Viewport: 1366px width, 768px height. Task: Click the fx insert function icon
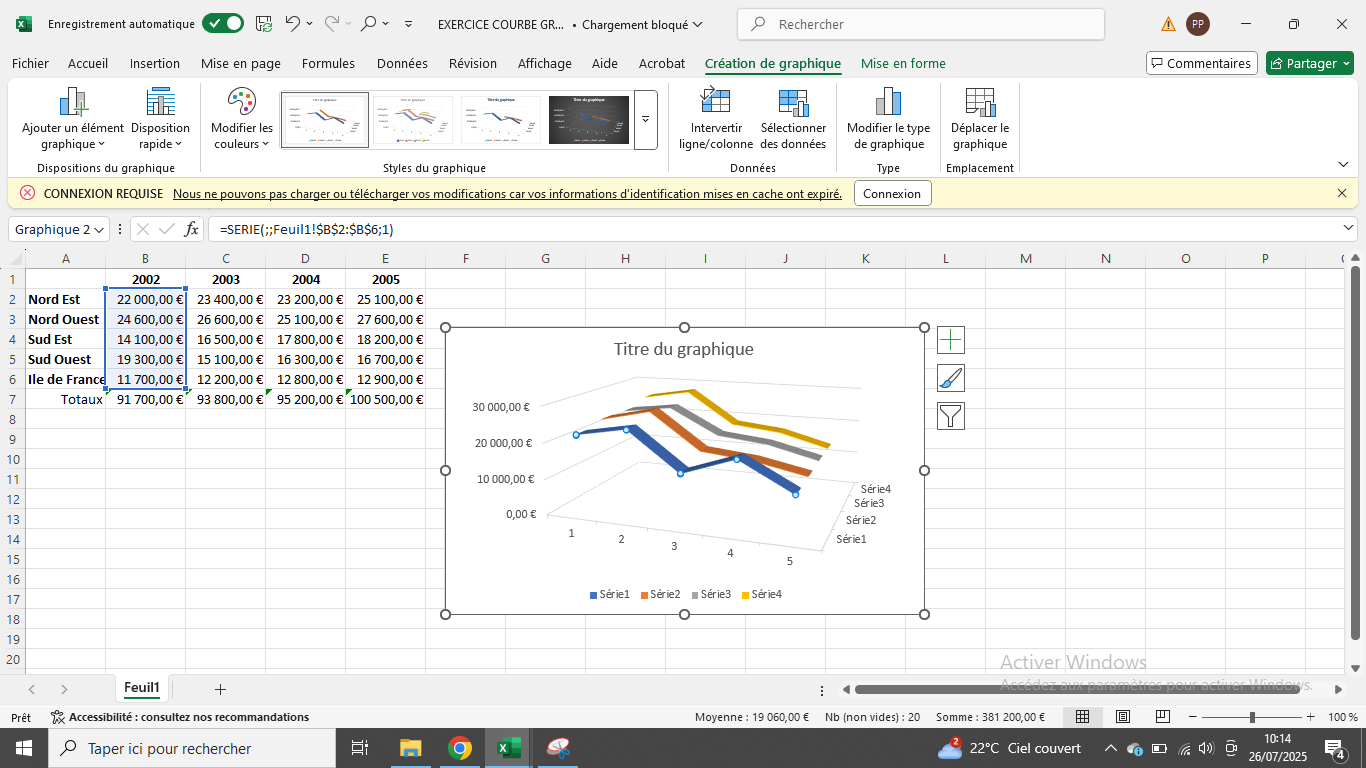pos(192,229)
